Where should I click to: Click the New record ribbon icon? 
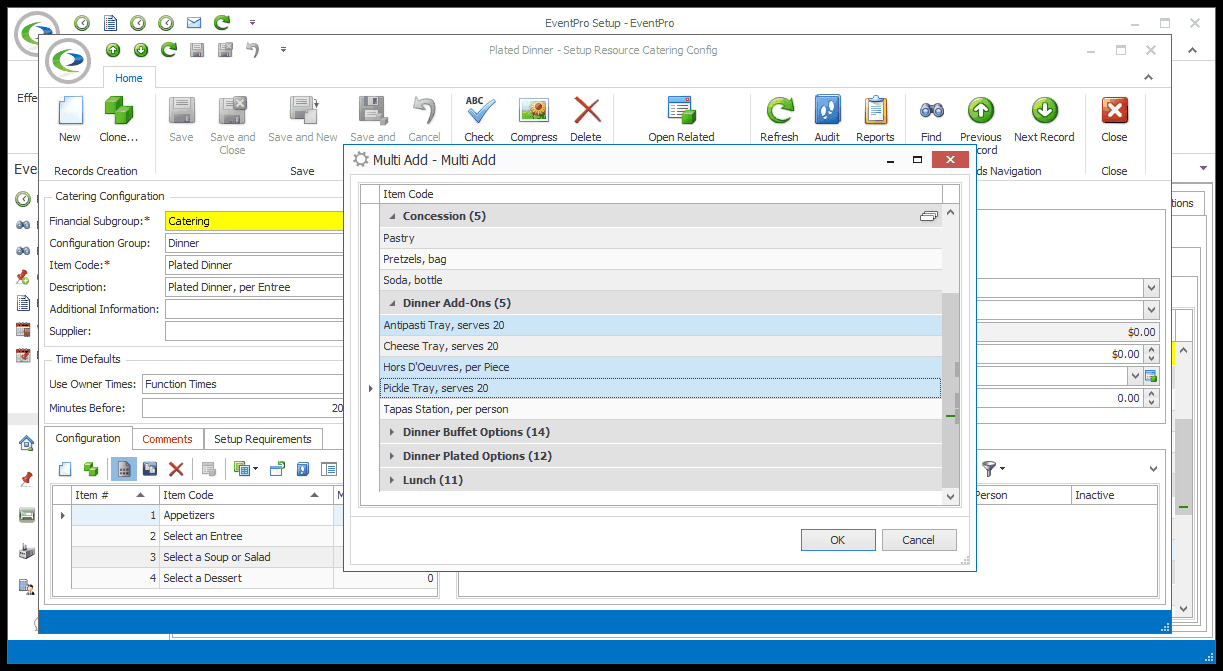[70, 112]
